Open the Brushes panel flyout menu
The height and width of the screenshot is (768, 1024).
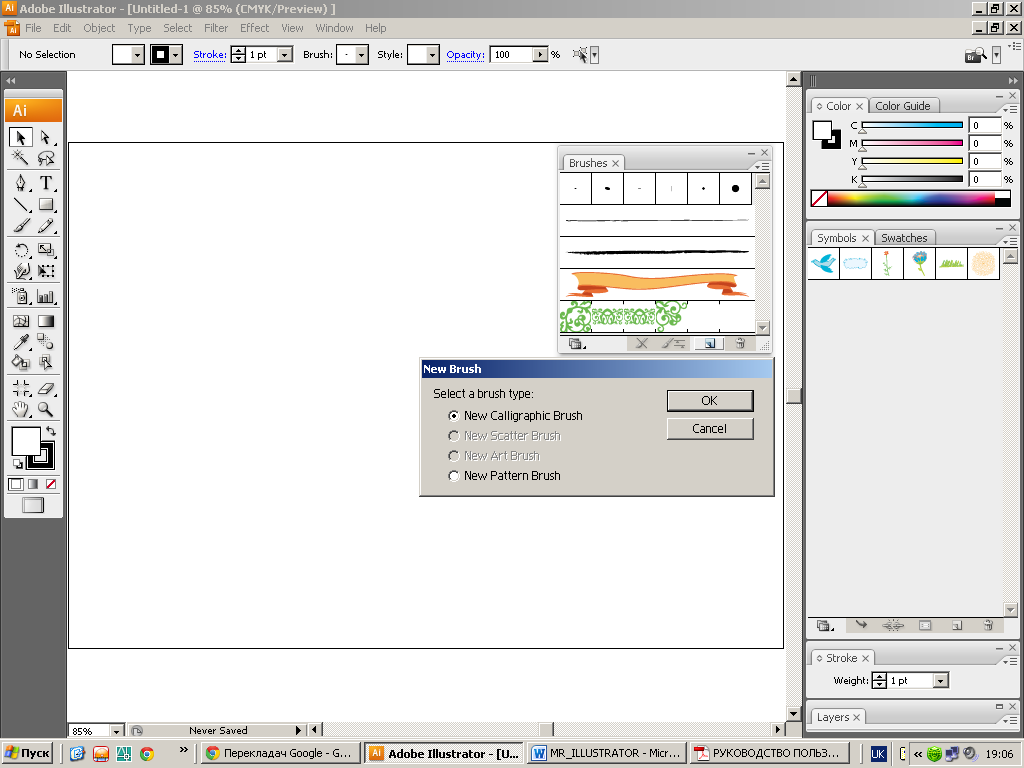762,166
